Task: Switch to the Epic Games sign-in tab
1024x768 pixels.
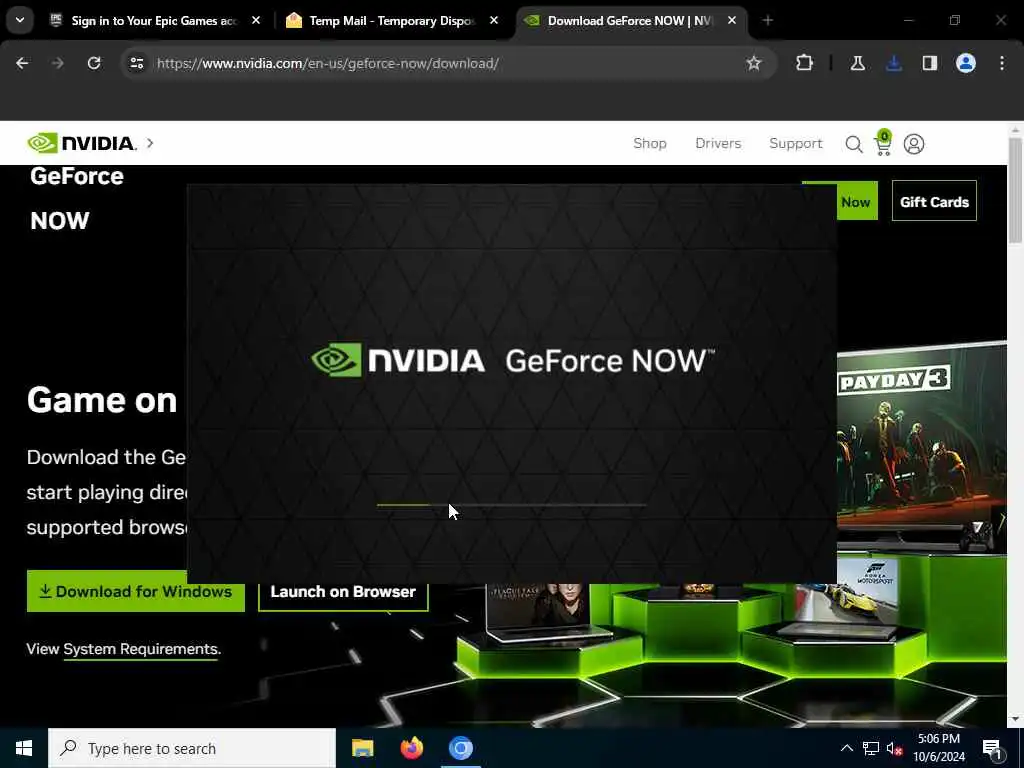Action: 153,21
